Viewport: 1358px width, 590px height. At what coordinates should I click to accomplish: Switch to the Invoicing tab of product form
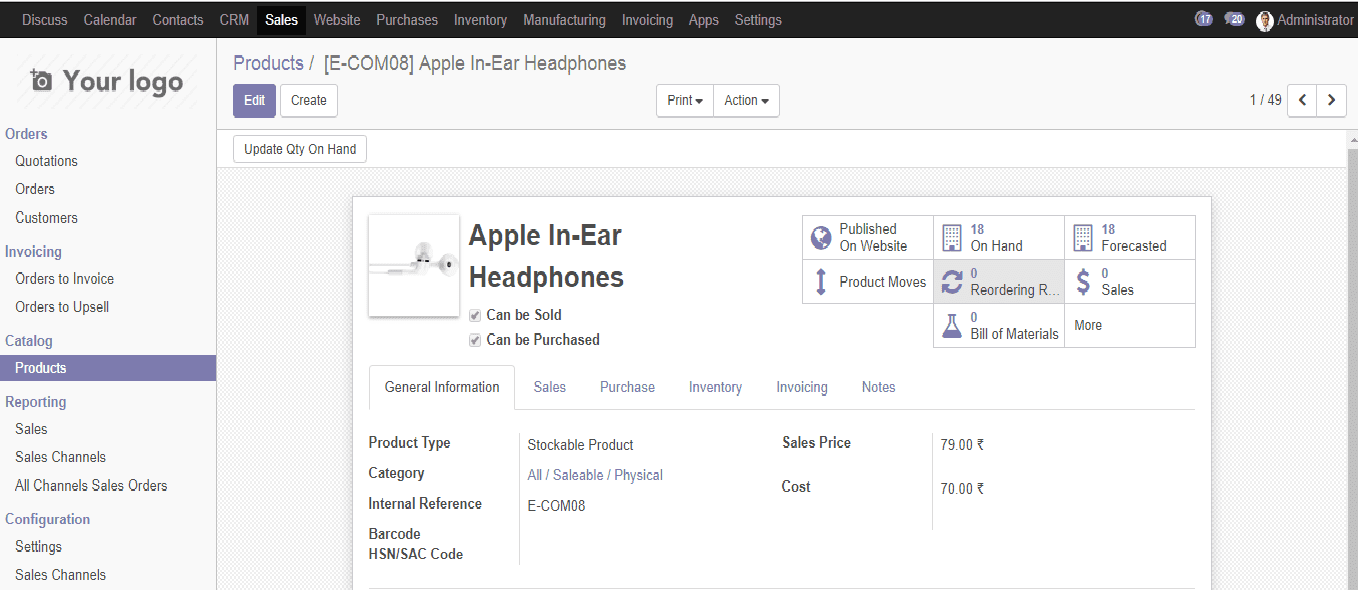pos(802,387)
